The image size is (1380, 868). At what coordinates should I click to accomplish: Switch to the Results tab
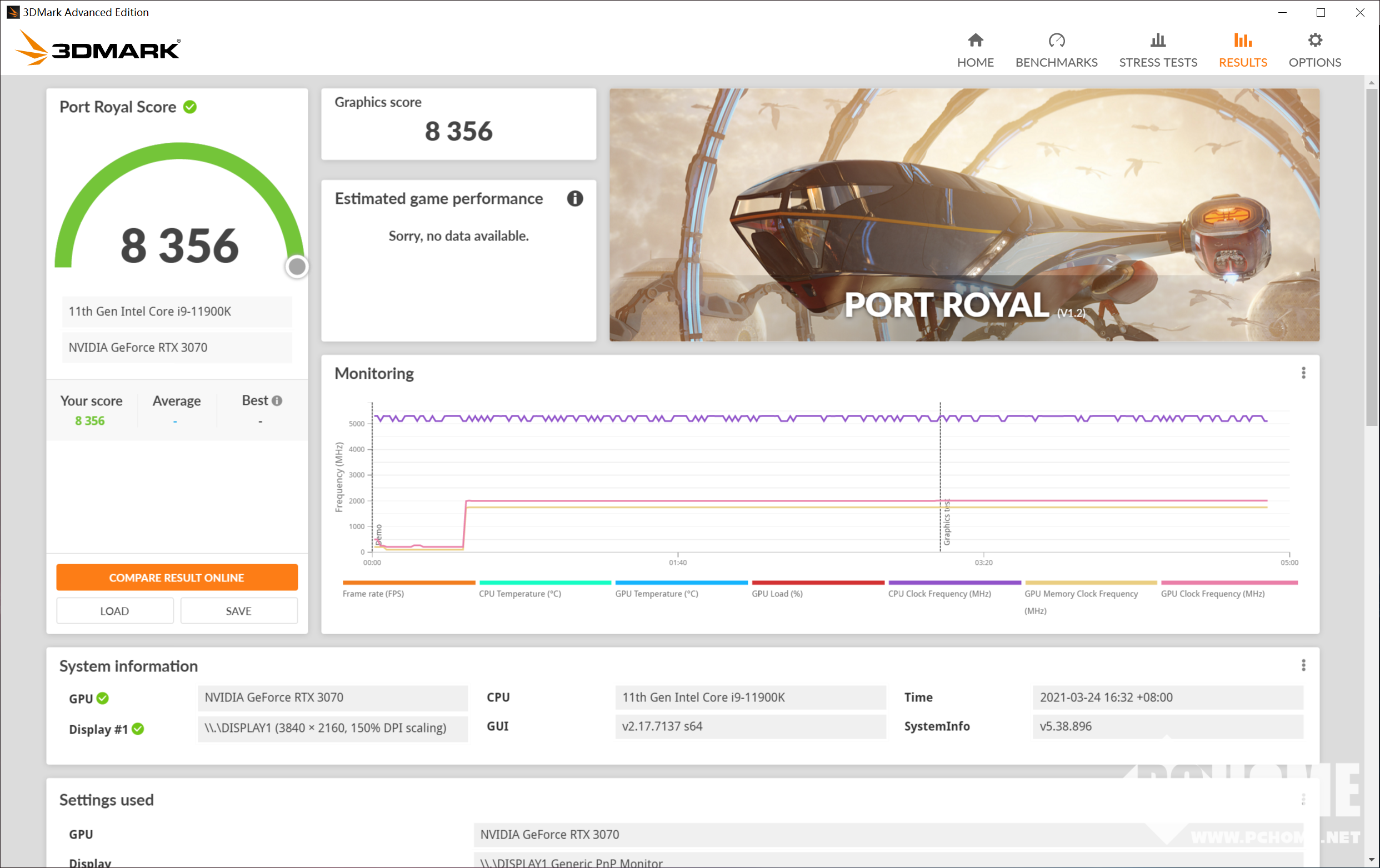(1242, 51)
